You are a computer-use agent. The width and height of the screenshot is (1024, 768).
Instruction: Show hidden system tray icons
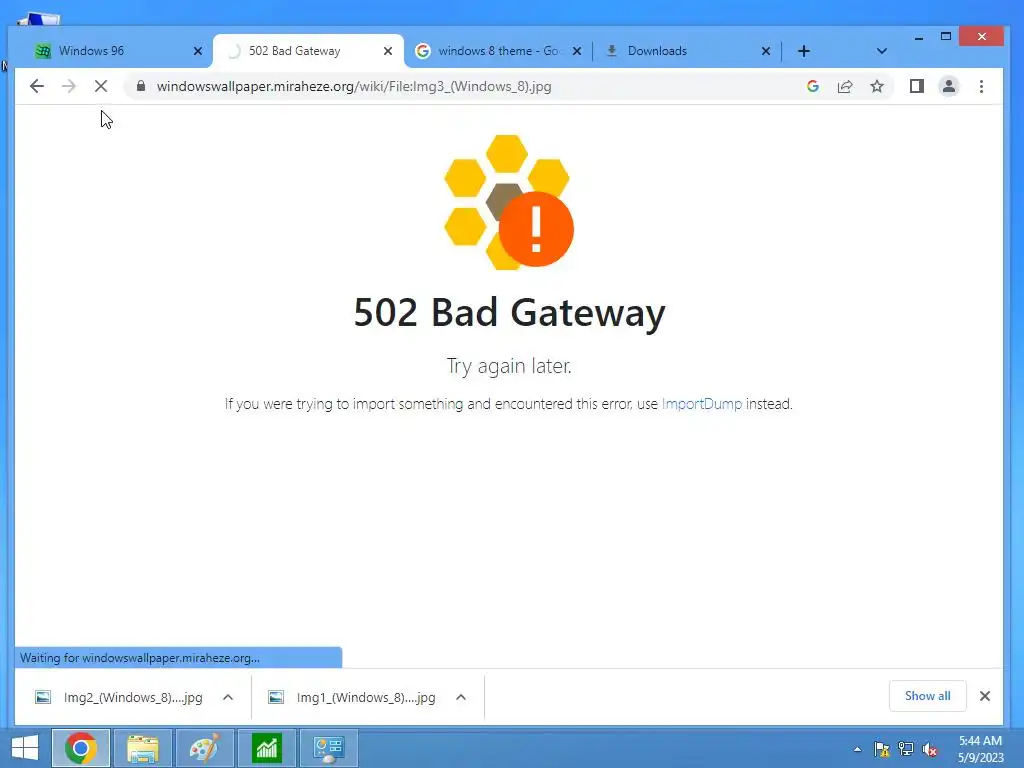point(857,749)
